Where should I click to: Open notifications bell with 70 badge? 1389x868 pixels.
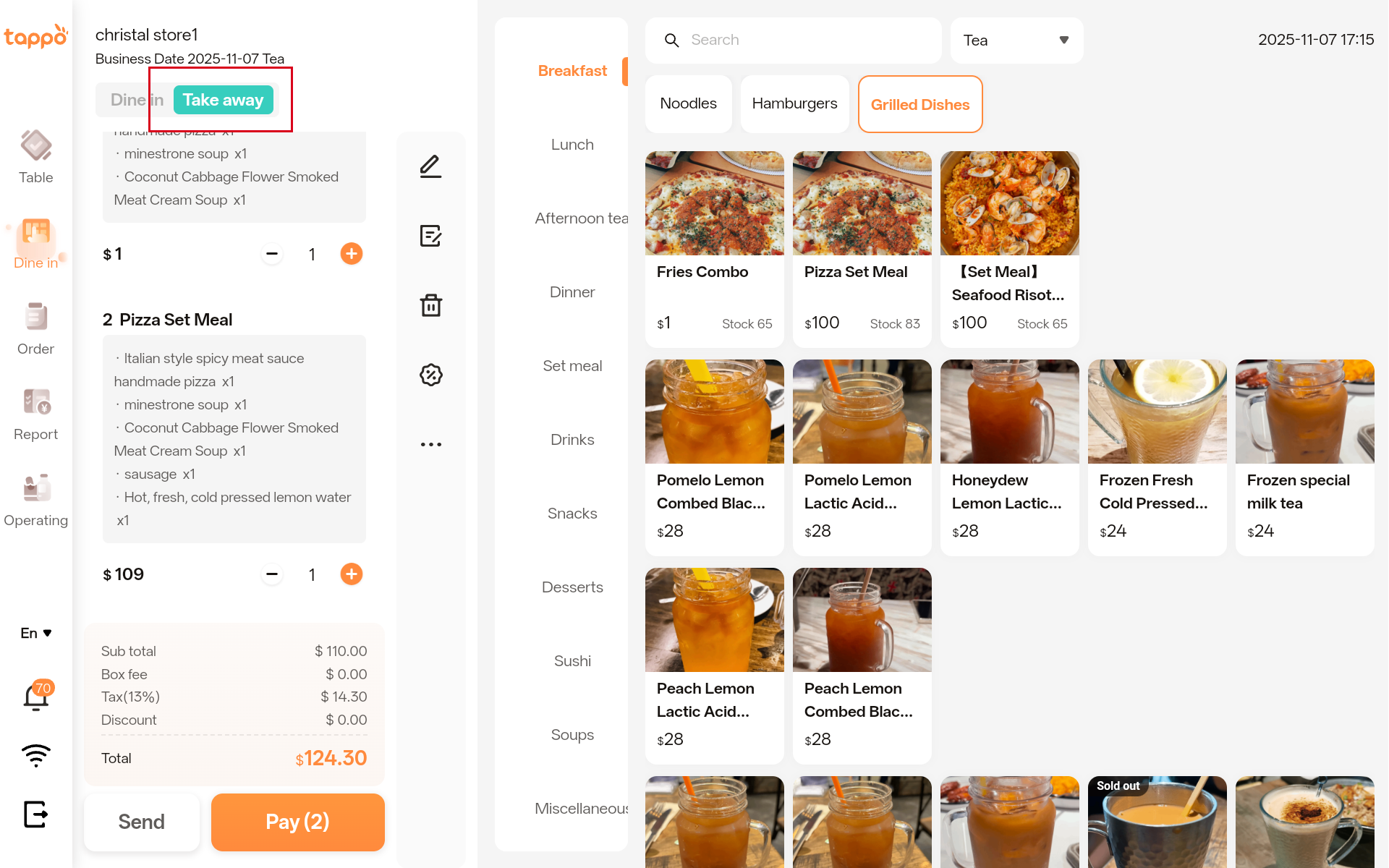point(36,697)
